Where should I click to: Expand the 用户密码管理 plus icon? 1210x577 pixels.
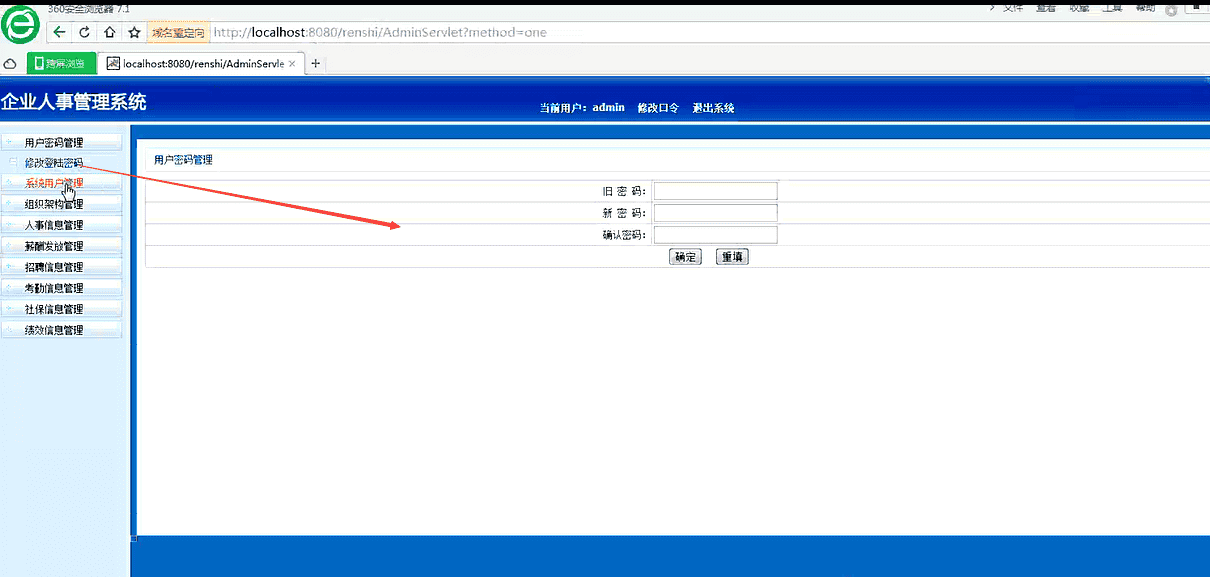pos(10,142)
